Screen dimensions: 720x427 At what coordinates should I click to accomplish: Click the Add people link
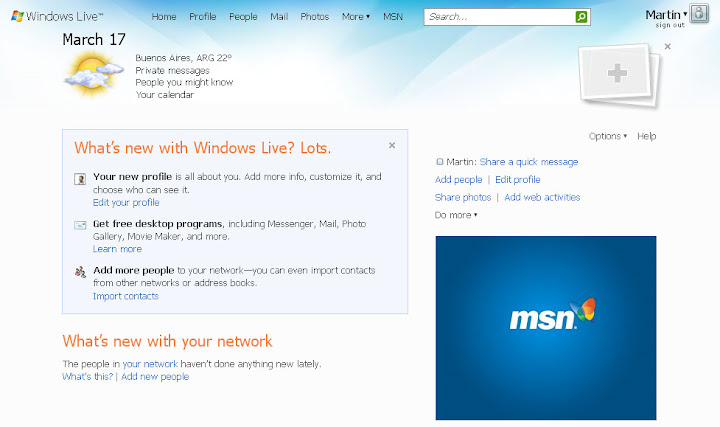click(x=458, y=180)
